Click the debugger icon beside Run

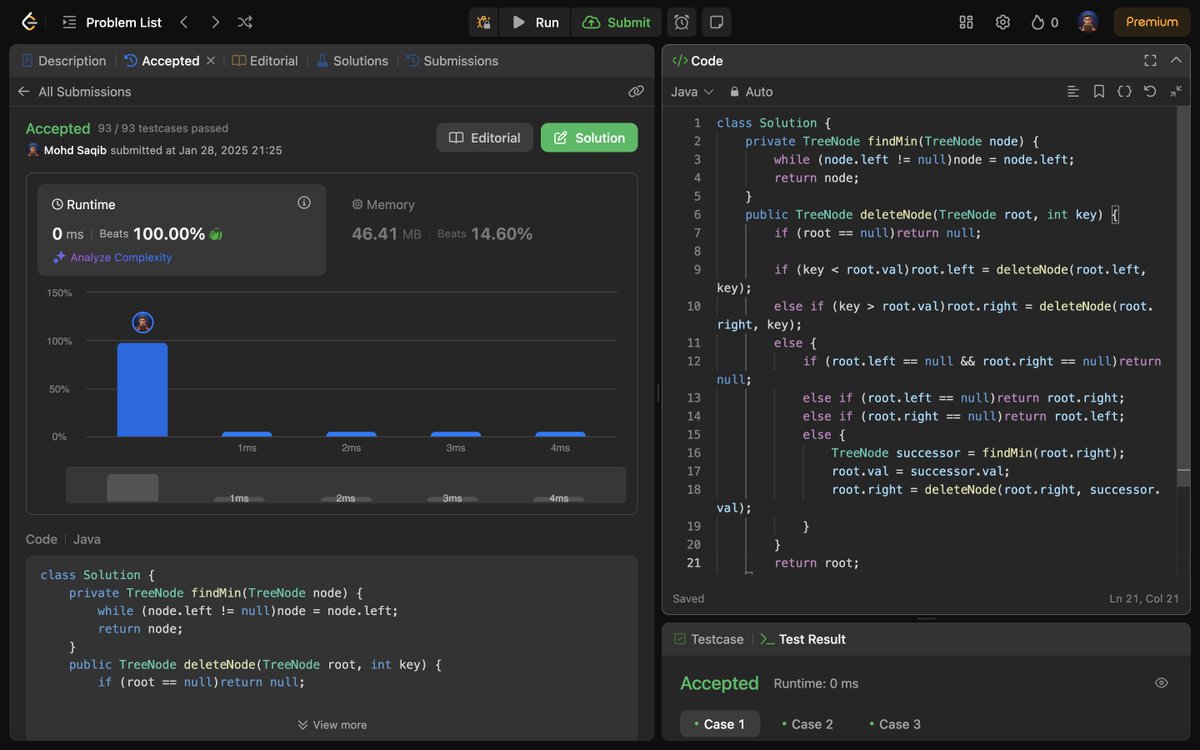pos(484,22)
